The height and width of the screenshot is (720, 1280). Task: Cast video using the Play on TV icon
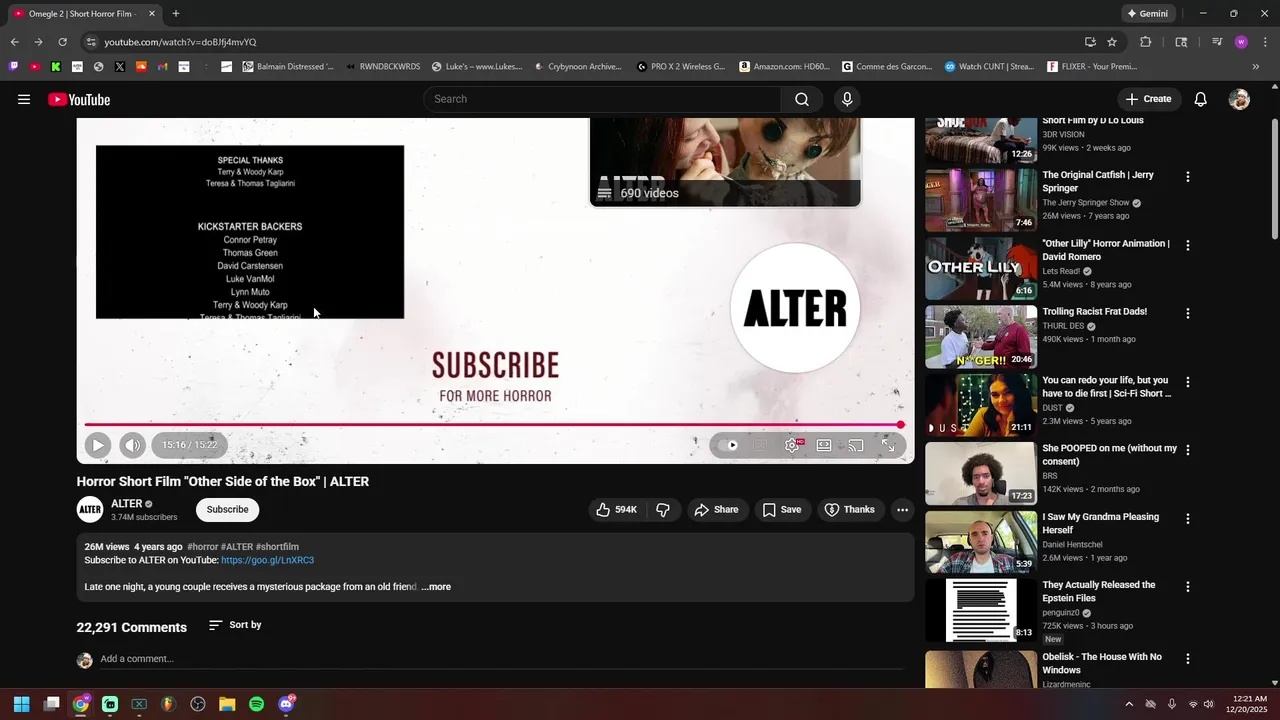(856, 445)
